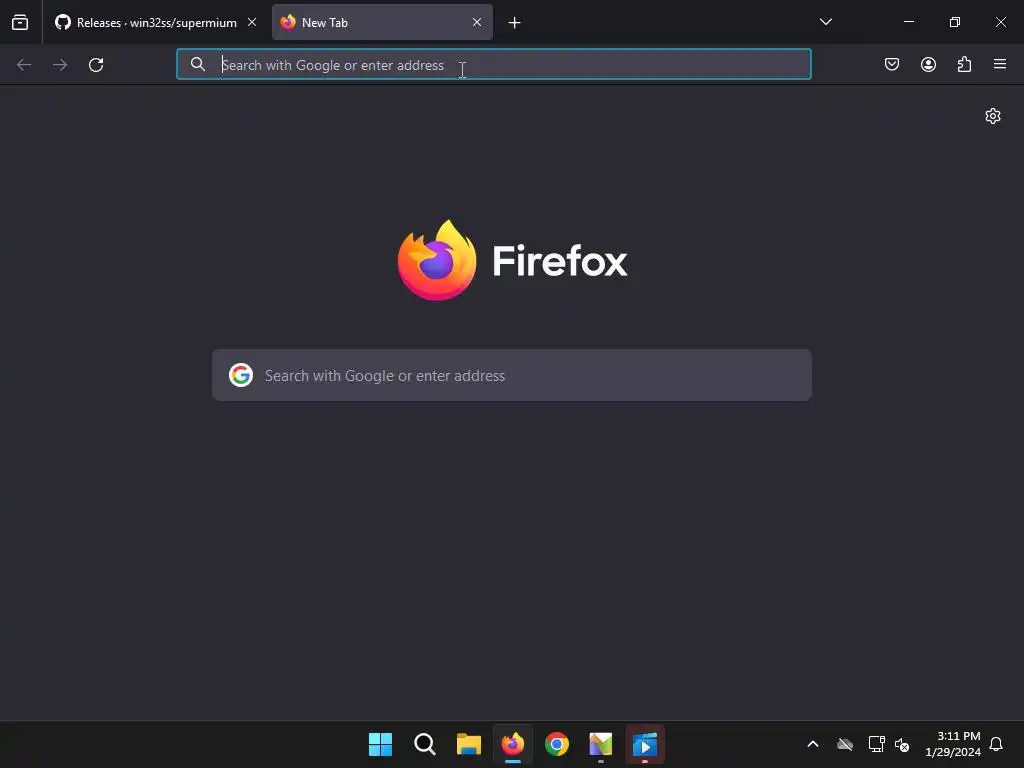This screenshot has width=1024, height=768.
Task: Go back one page
Action: [24, 65]
